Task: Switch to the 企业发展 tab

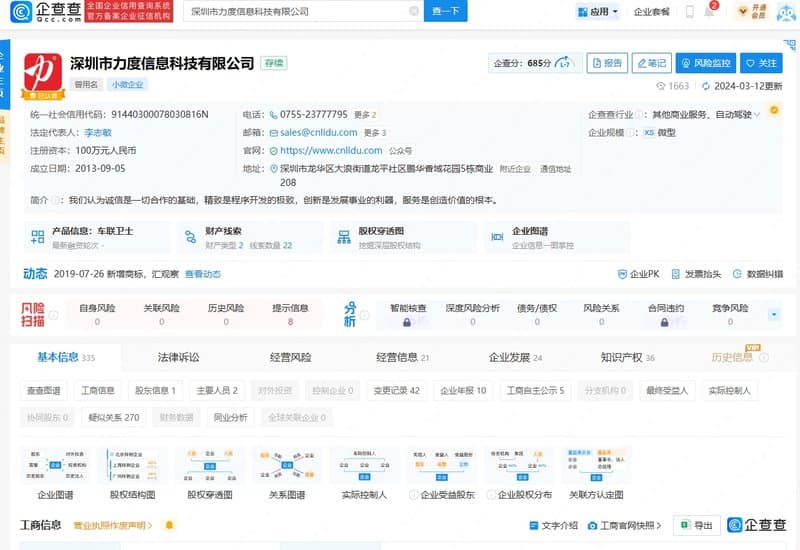Action: pyautogui.click(x=515, y=357)
